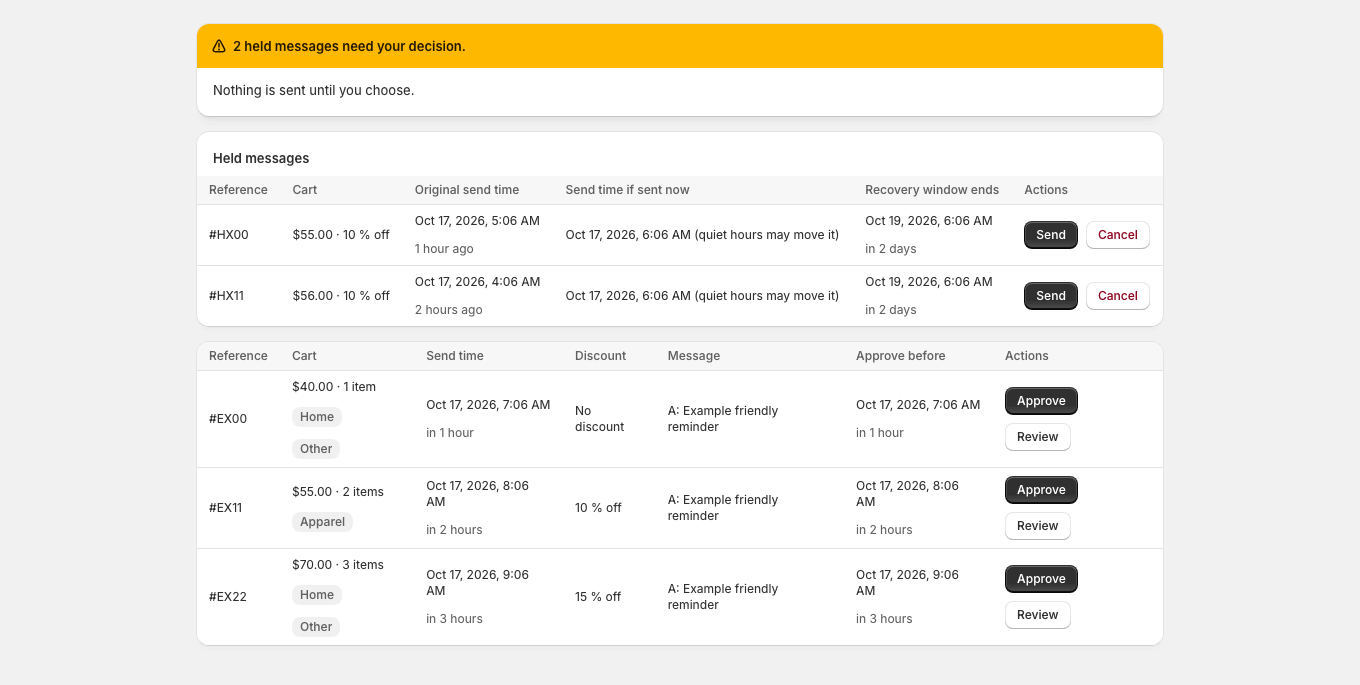Select reference #EX00

click(x=228, y=419)
